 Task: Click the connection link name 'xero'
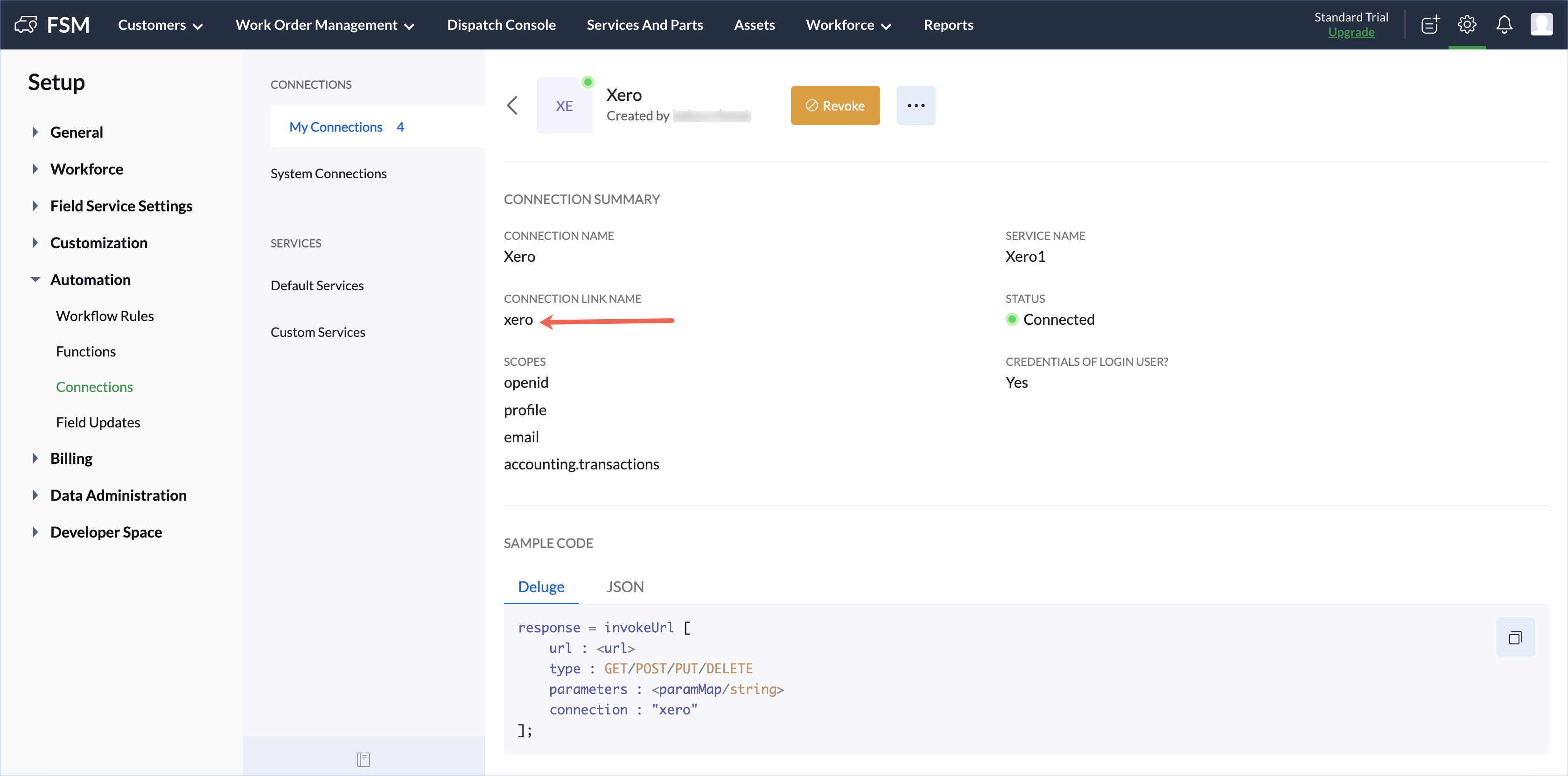pyautogui.click(x=518, y=320)
